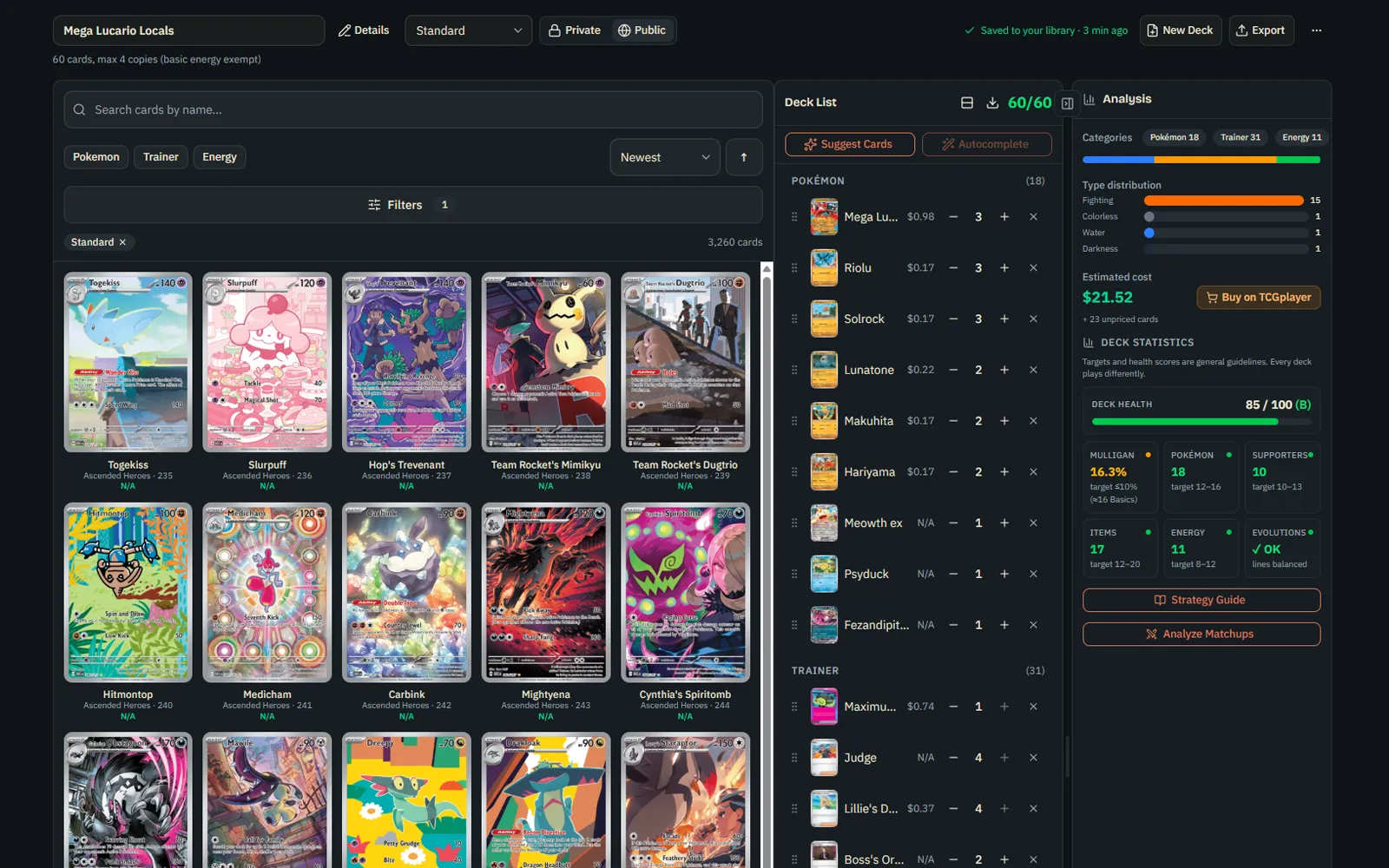Image resolution: width=1389 pixels, height=868 pixels.
Task: Set deck visibility to Public
Action: coord(642,30)
